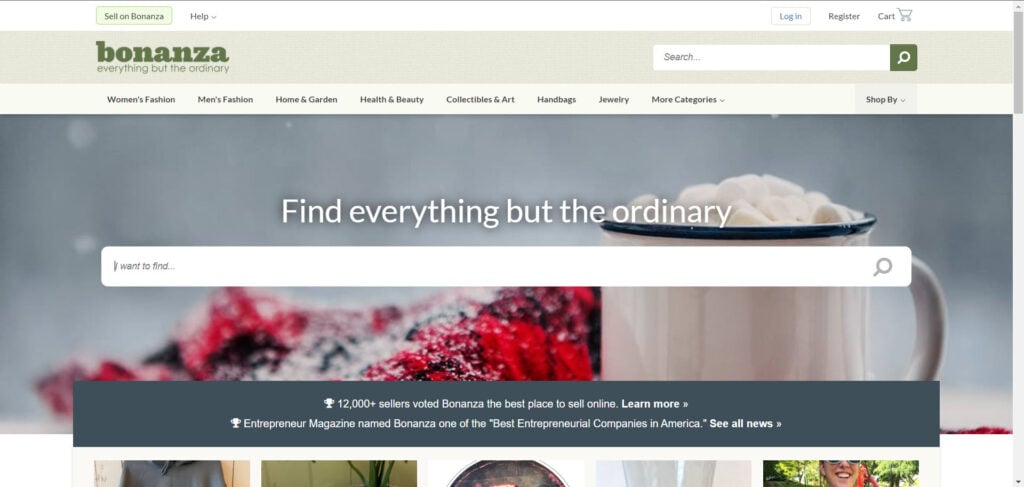Click the Sell on Bonanza button
This screenshot has width=1024, height=487.
(x=134, y=16)
